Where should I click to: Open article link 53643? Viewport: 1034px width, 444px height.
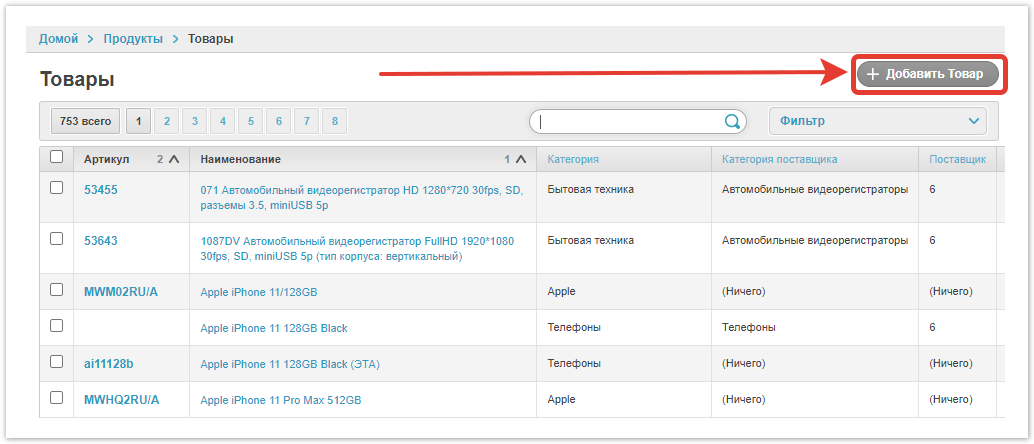[x=101, y=241]
